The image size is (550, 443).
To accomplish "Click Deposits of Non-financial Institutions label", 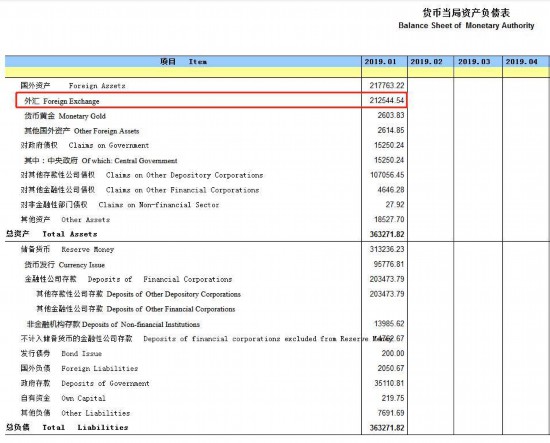I will coord(113,324).
